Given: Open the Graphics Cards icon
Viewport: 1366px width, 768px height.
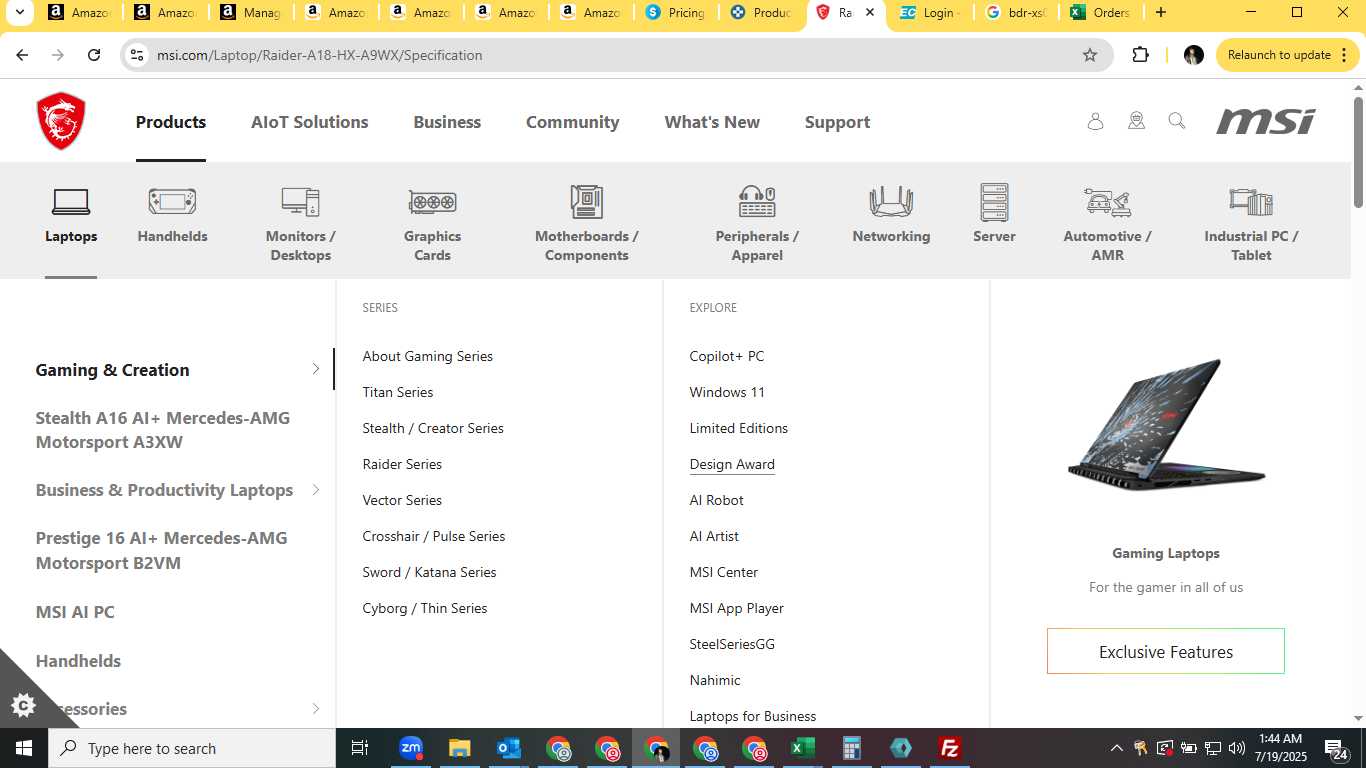Looking at the screenshot, I should [432, 202].
